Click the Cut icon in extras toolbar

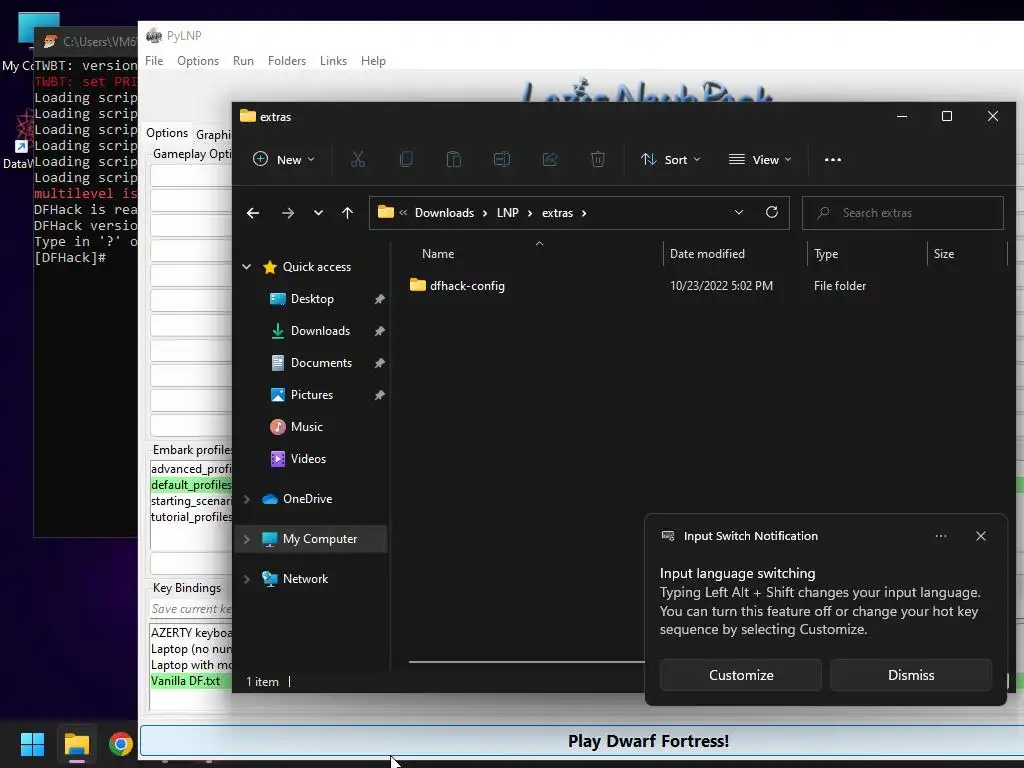point(358,159)
